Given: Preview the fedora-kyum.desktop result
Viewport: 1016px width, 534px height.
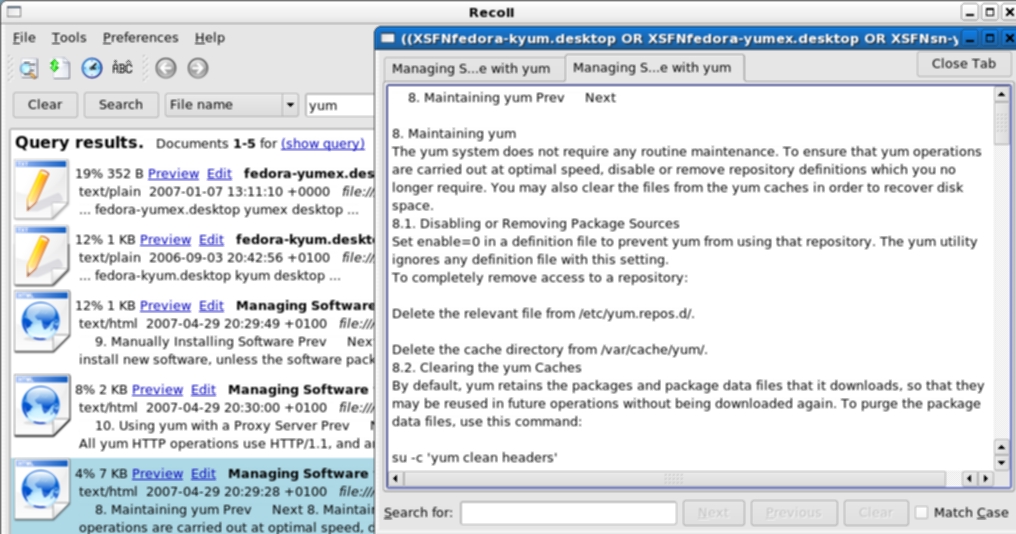Looking at the screenshot, I should 165,240.
